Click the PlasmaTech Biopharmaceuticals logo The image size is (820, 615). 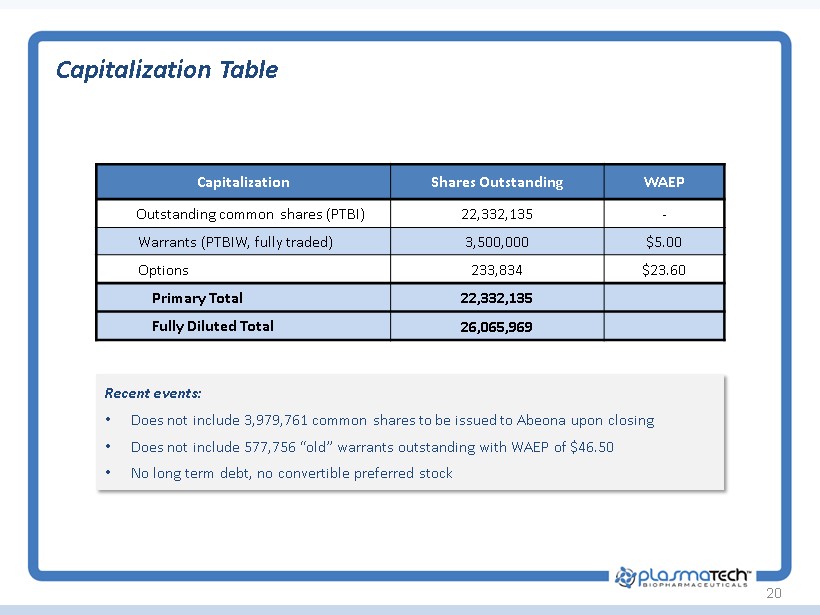click(683, 576)
